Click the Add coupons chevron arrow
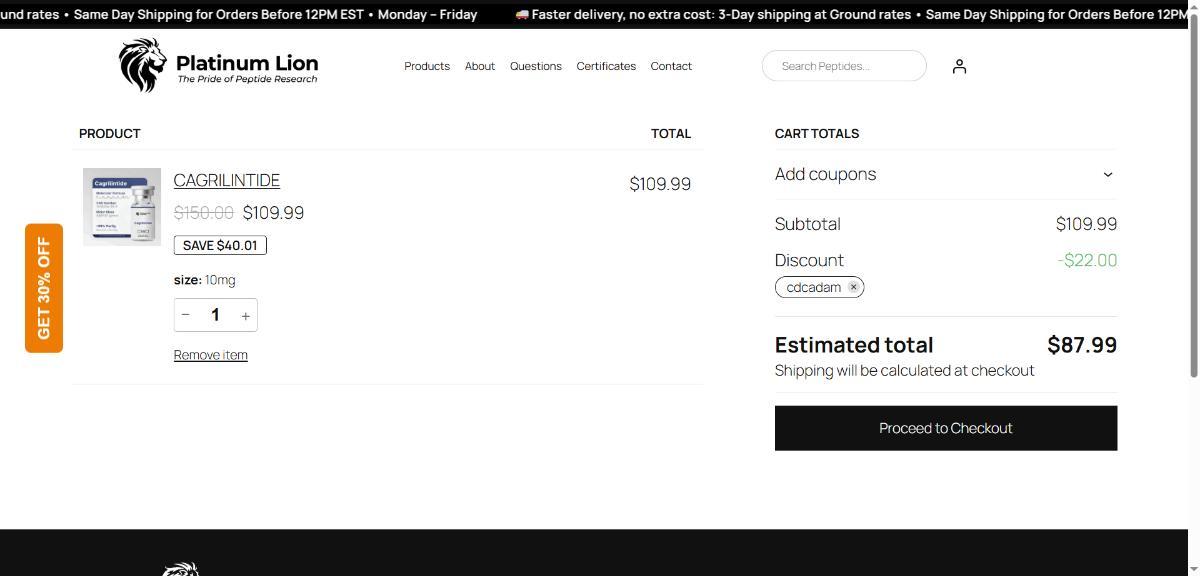This screenshot has height=576, width=1200. [x=1107, y=174]
